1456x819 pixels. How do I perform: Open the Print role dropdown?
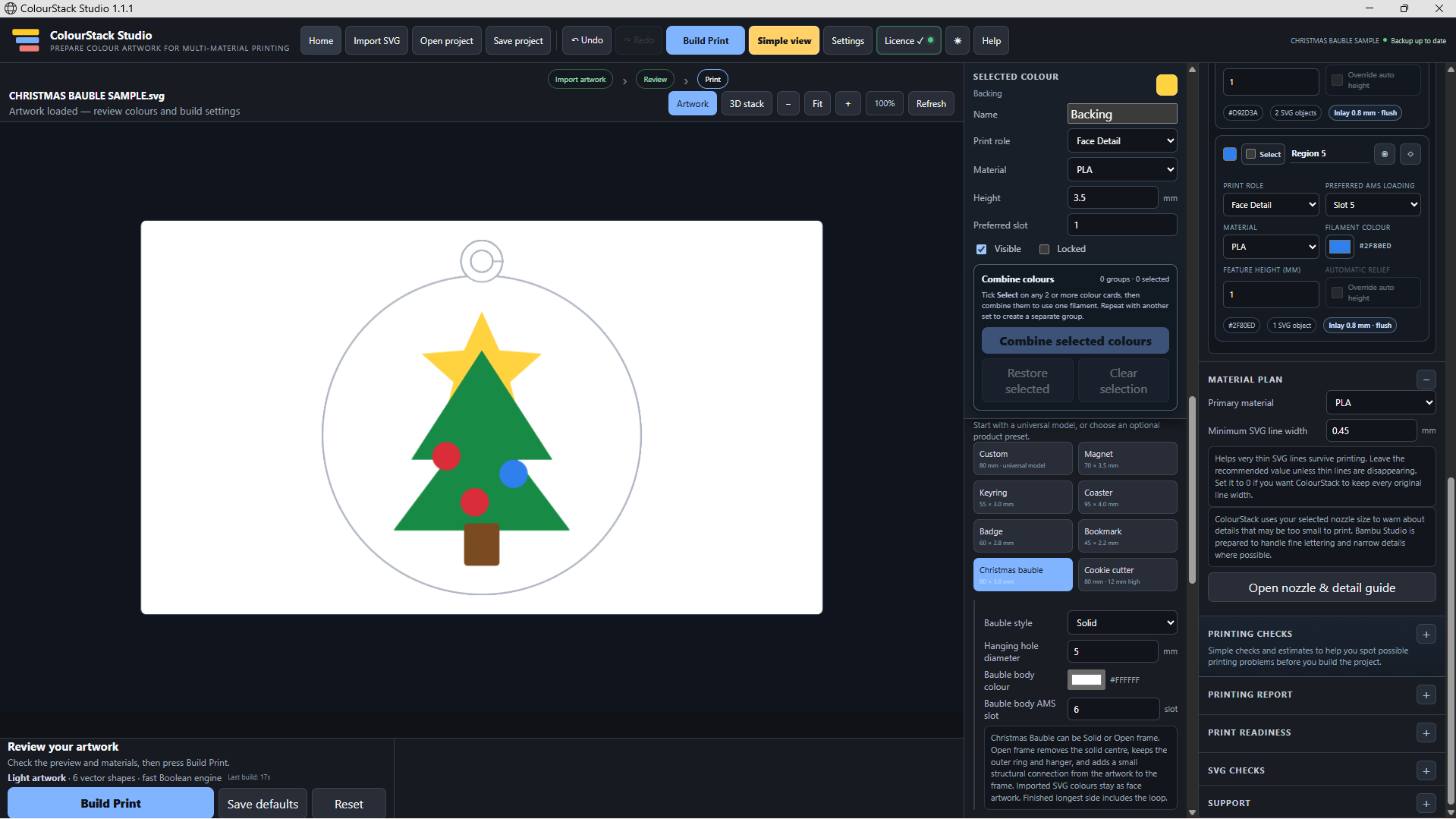pyautogui.click(x=1122, y=141)
